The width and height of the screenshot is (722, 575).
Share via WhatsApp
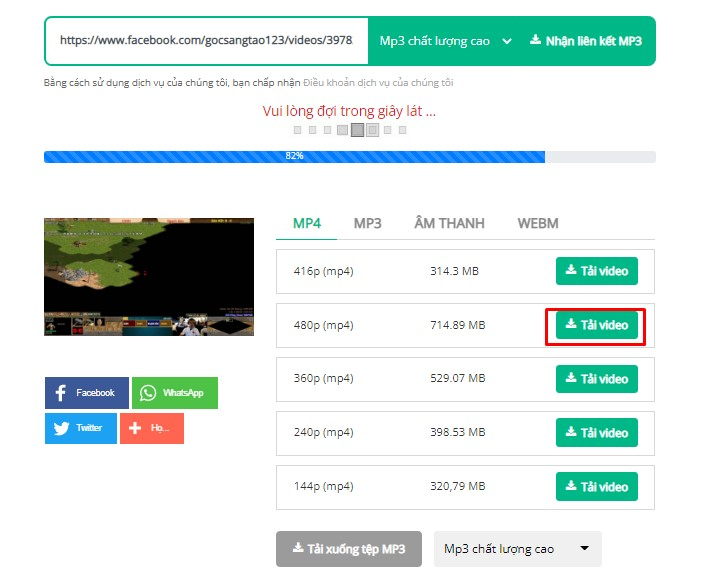coord(175,393)
